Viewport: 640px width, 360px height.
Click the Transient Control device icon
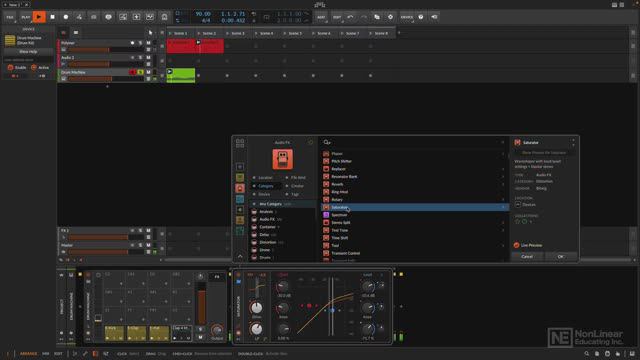[326, 253]
